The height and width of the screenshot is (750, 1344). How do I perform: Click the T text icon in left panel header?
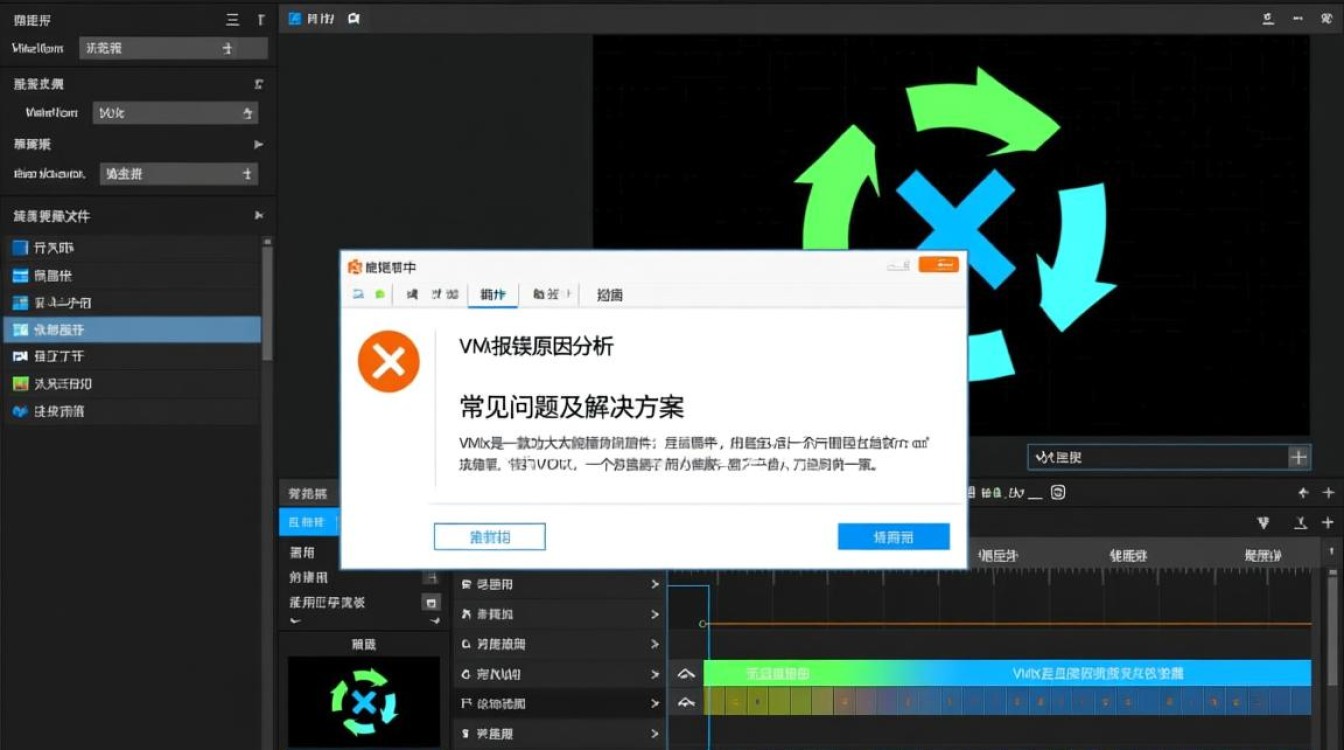[261, 20]
